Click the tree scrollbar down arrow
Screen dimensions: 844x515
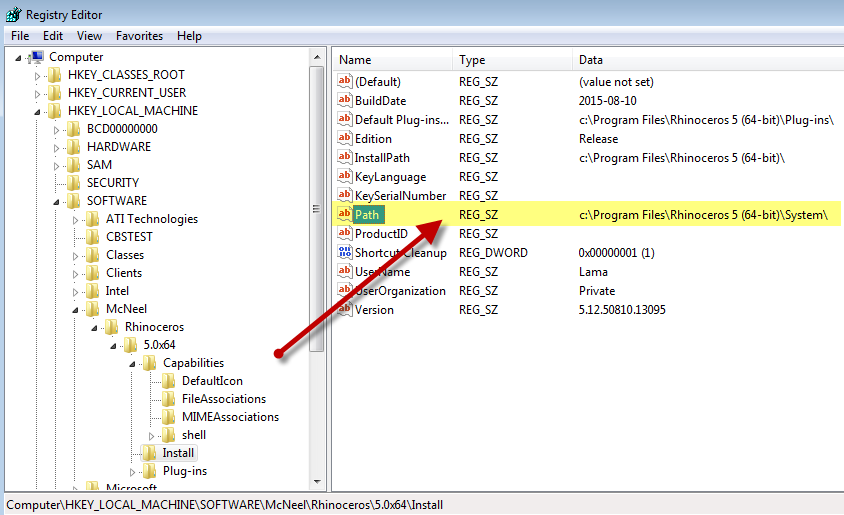tap(317, 482)
